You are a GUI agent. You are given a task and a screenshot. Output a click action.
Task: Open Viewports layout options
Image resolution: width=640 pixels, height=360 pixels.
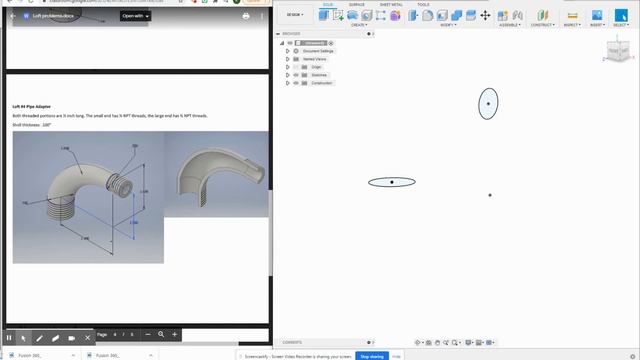point(489,342)
